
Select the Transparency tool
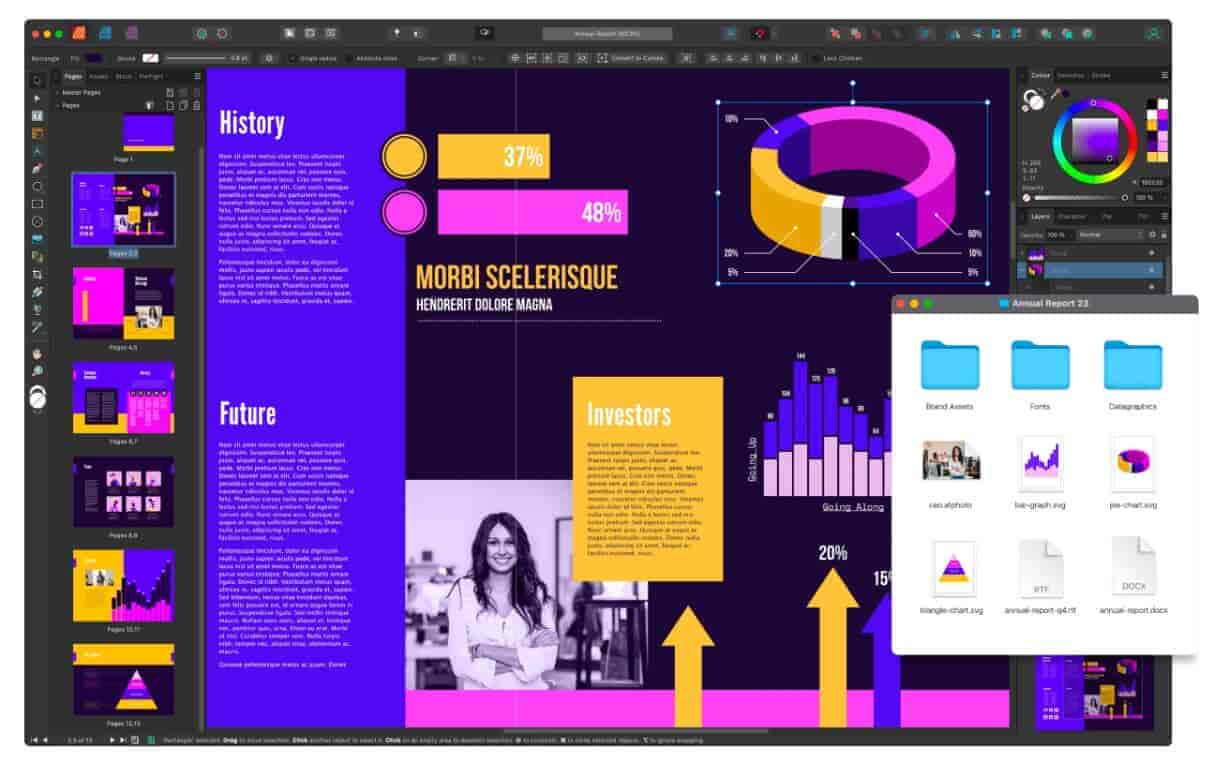(x=37, y=309)
